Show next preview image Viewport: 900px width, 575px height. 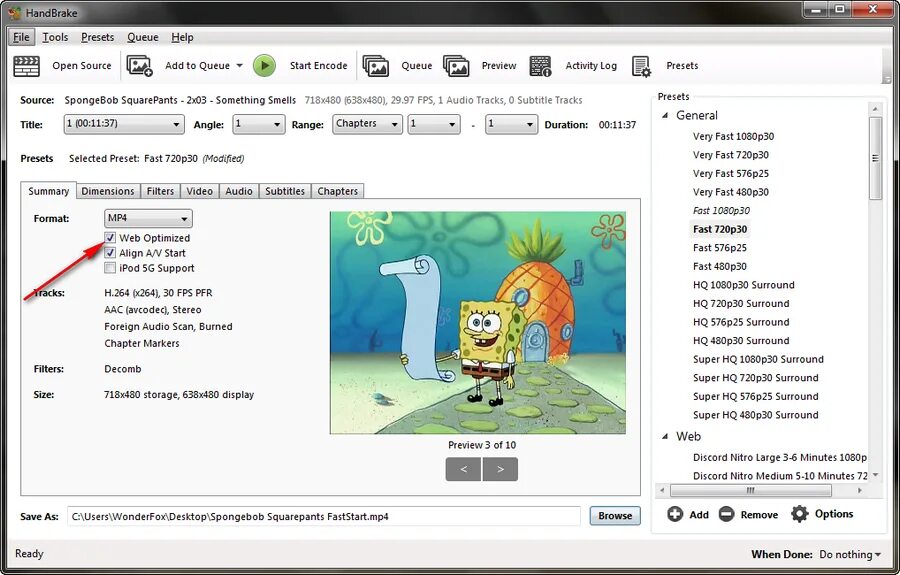(x=501, y=469)
